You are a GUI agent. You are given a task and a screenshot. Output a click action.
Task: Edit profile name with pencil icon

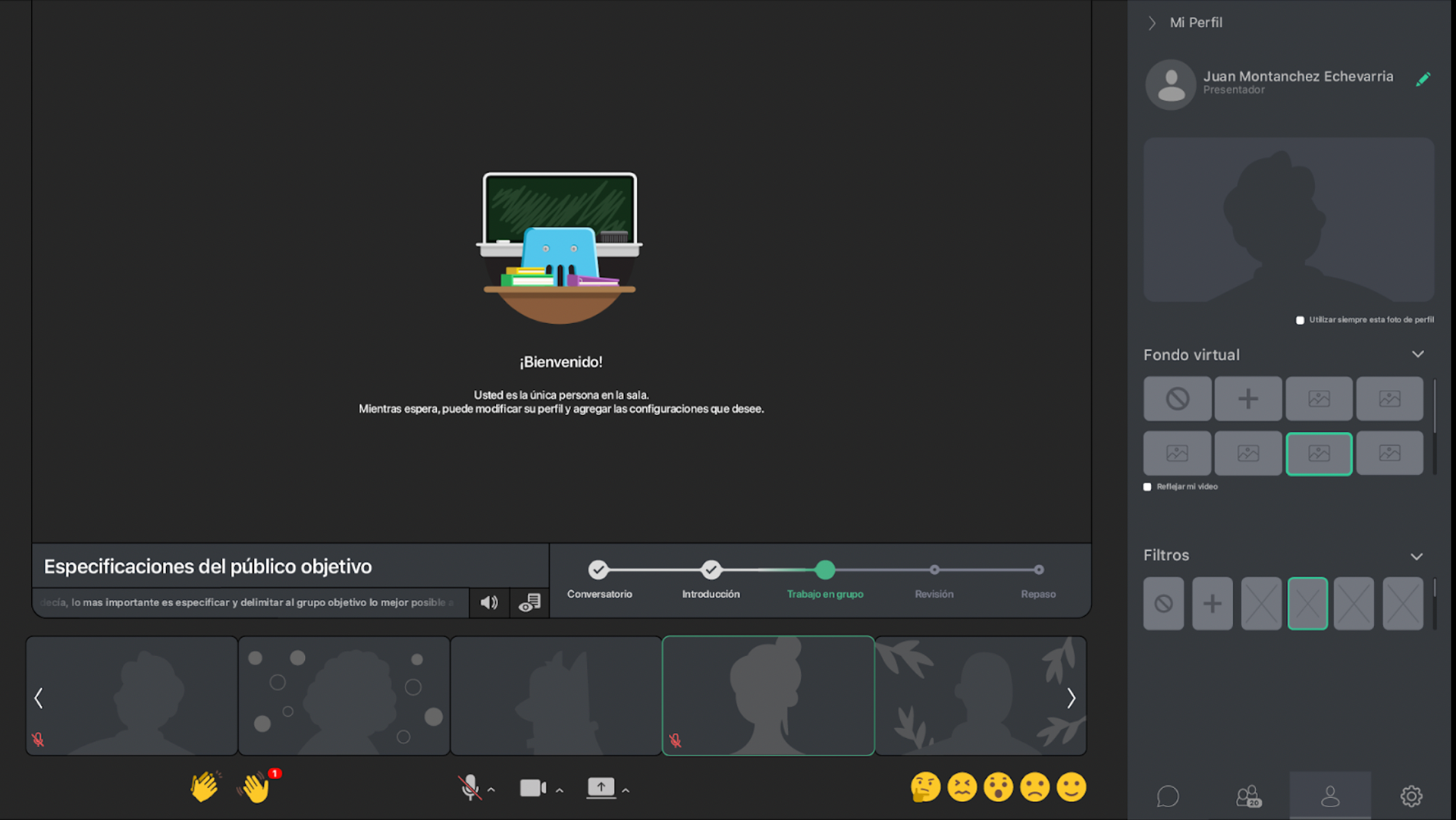click(x=1423, y=80)
